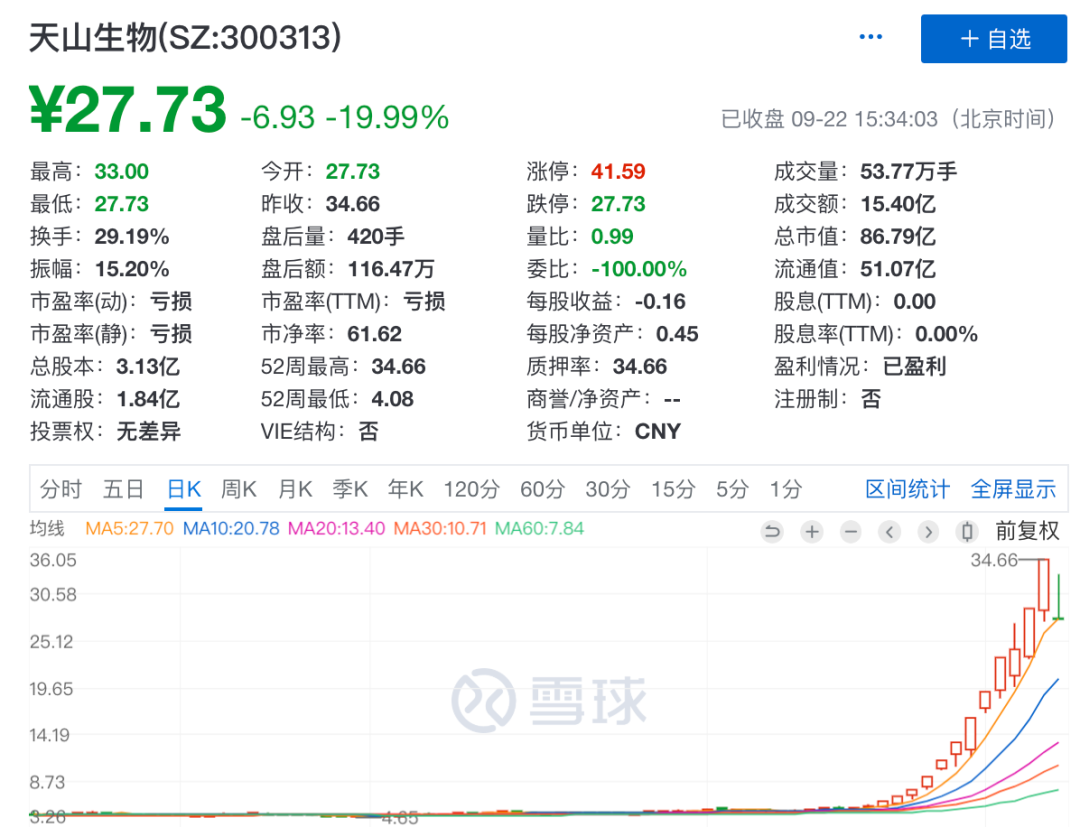This screenshot has height=827, width=1080.
Task: Click the 委比 value -100.00%
Action: [x=639, y=269]
